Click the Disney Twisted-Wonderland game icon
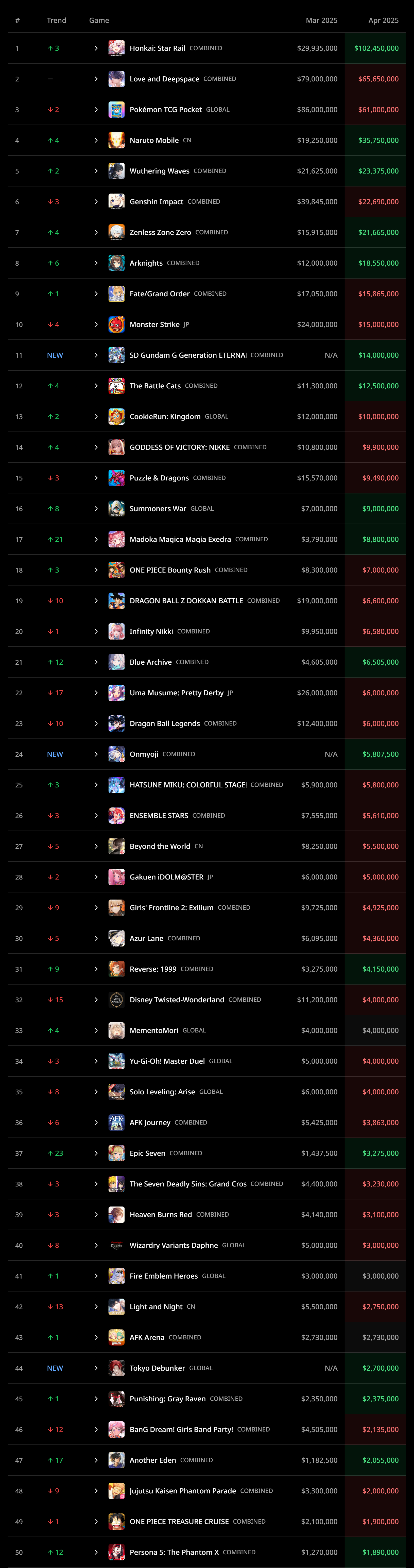This screenshot has width=414, height=1568. coord(116,1000)
